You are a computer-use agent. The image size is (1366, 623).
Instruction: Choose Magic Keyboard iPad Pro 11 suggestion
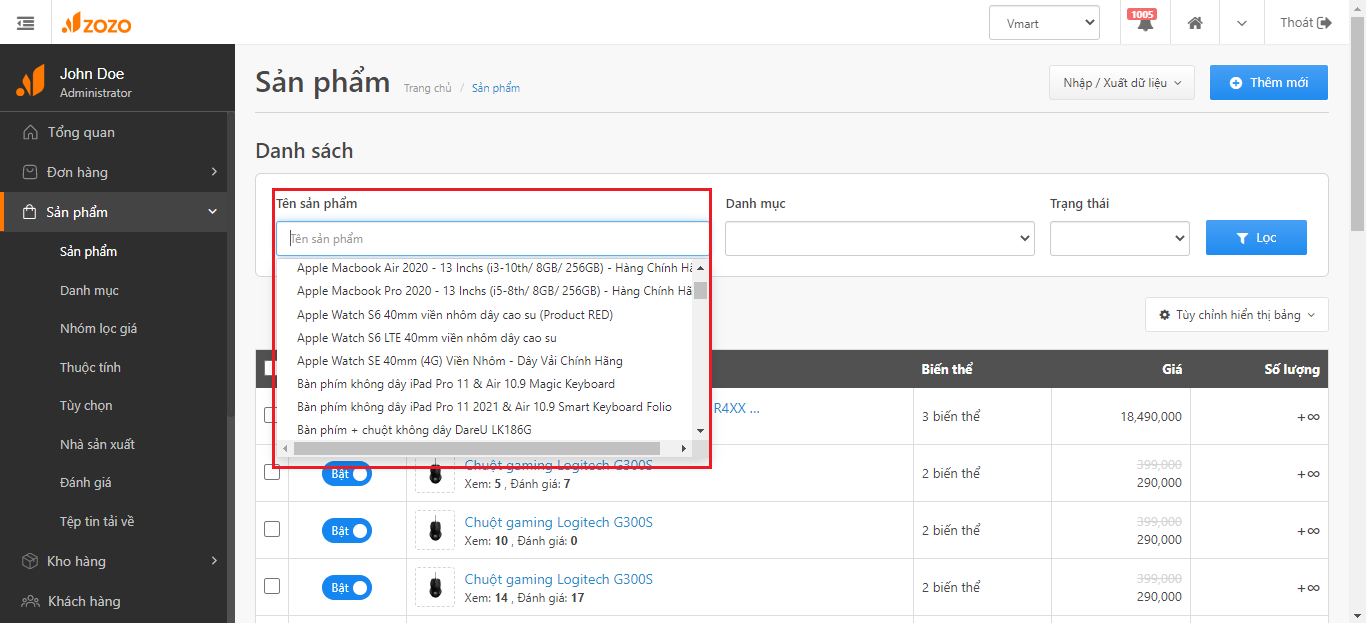coord(456,383)
